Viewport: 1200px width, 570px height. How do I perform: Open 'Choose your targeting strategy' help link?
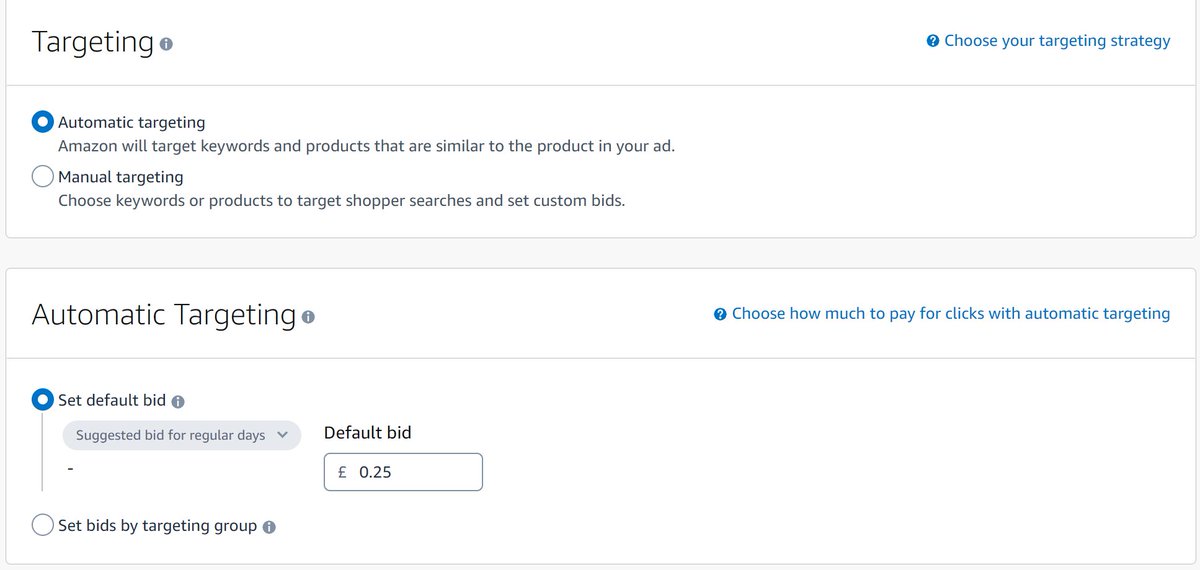[1056, 41]
